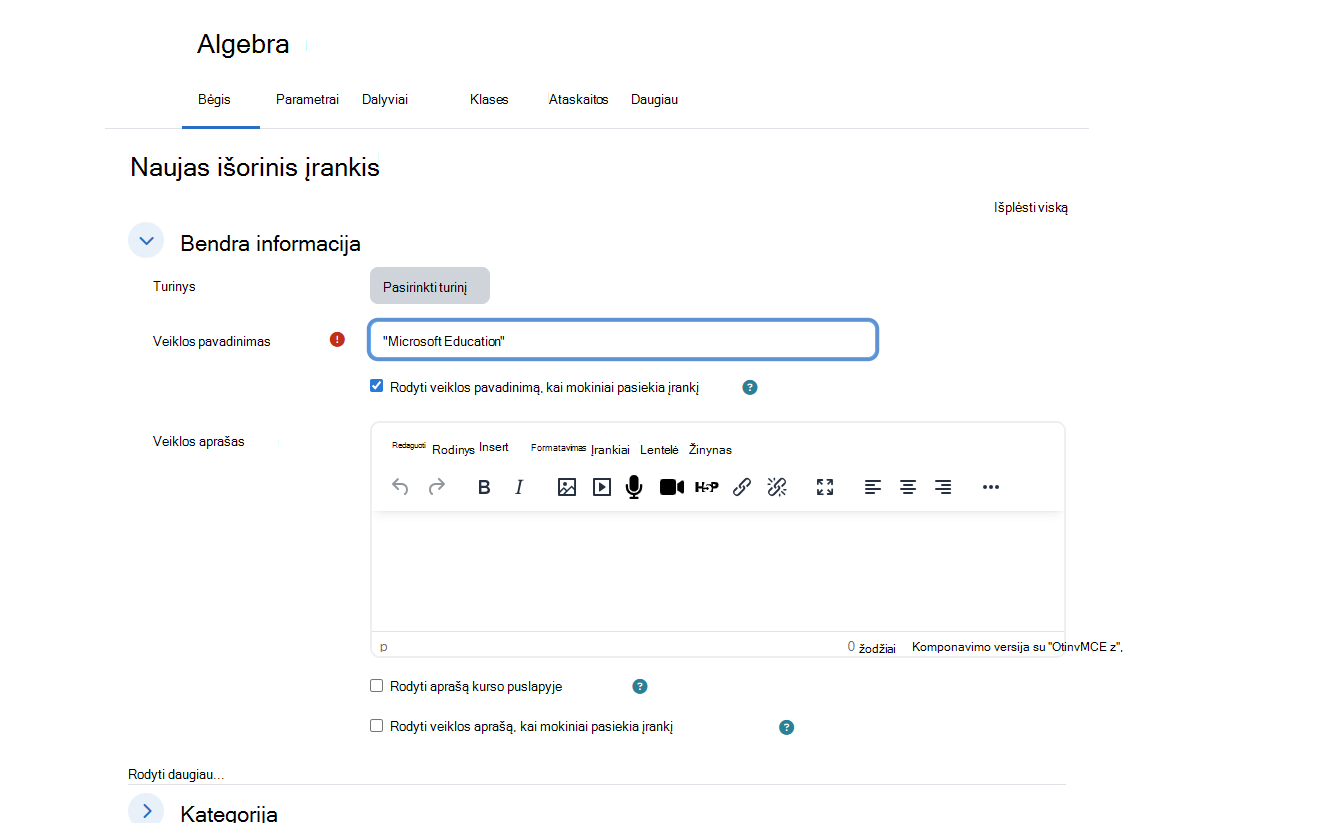
Task: Open the Įrankiai editor menu
Action: tap(610, 450)
